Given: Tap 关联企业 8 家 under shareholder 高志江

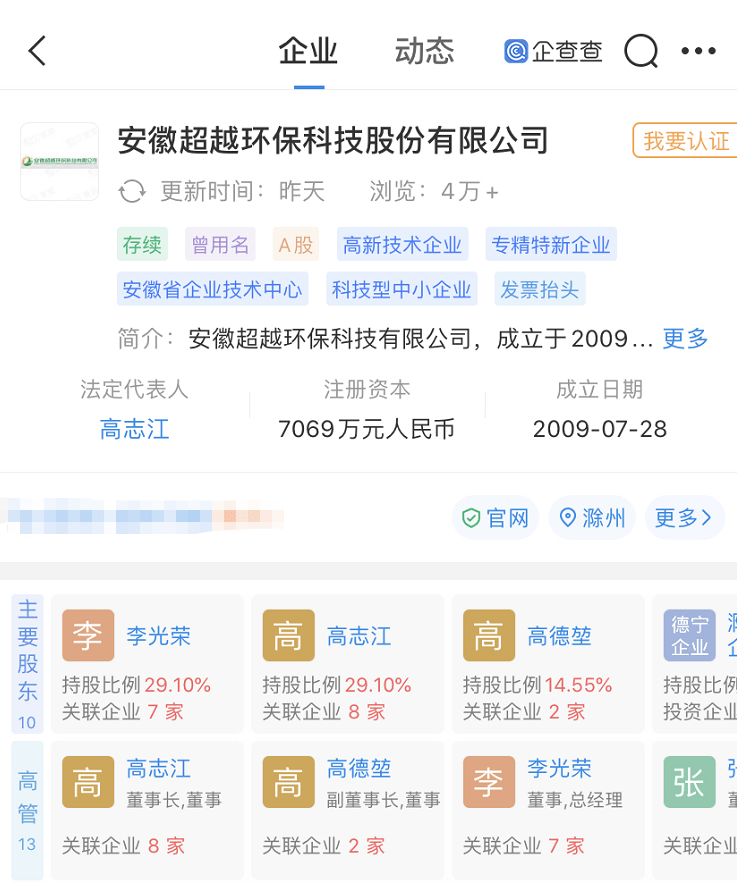Looking at the screenshot, I should pos(323,711).
